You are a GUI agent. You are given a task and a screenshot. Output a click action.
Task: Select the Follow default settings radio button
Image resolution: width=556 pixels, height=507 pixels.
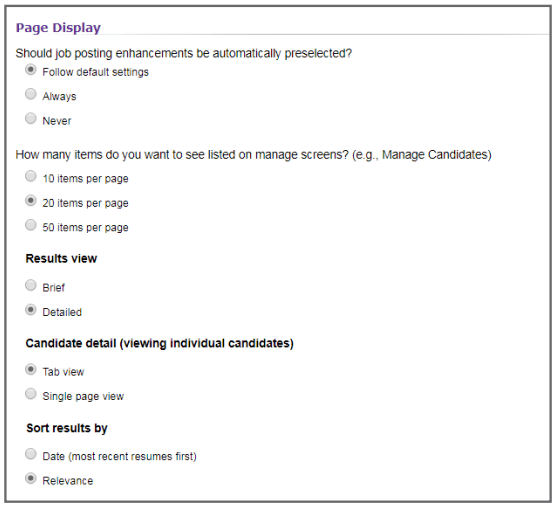(31, 69)
